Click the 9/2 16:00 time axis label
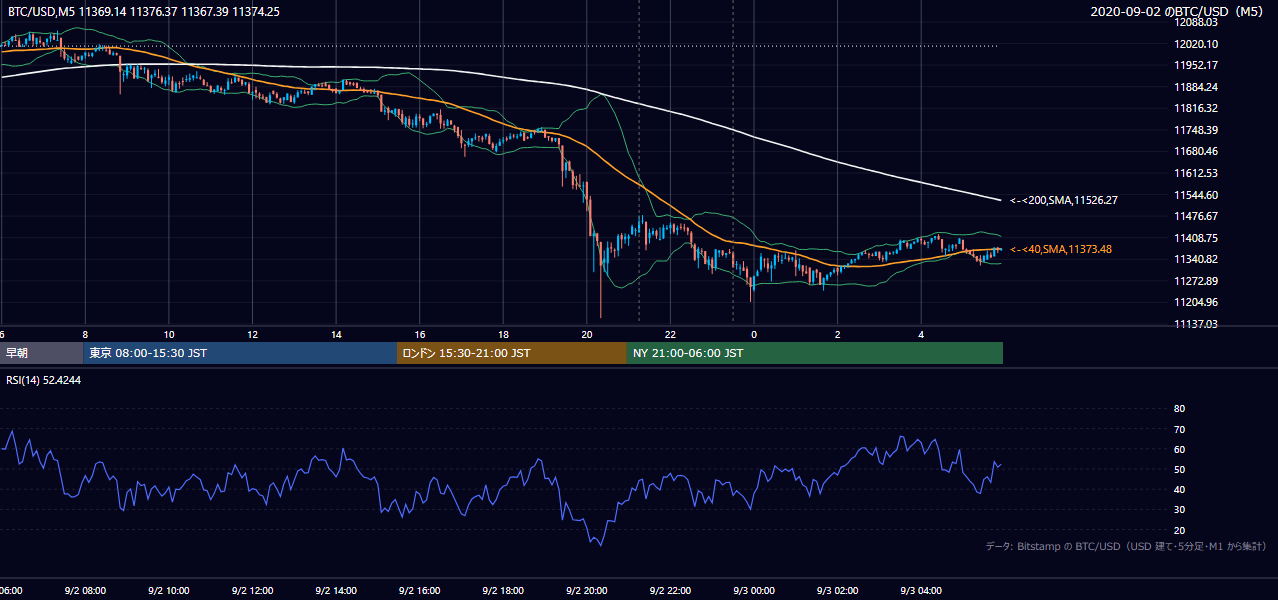This screenshot has height=600, width=1278. [x=420, y=591]
